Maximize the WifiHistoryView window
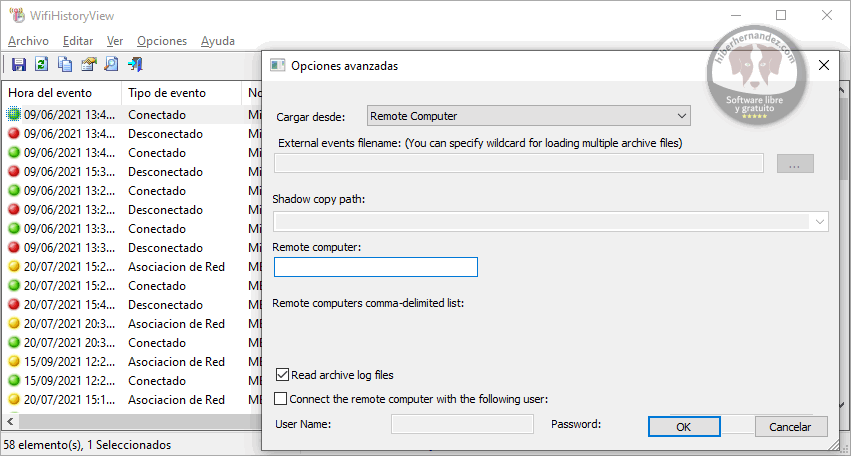851x456 pixels. (x=781, y=15)
